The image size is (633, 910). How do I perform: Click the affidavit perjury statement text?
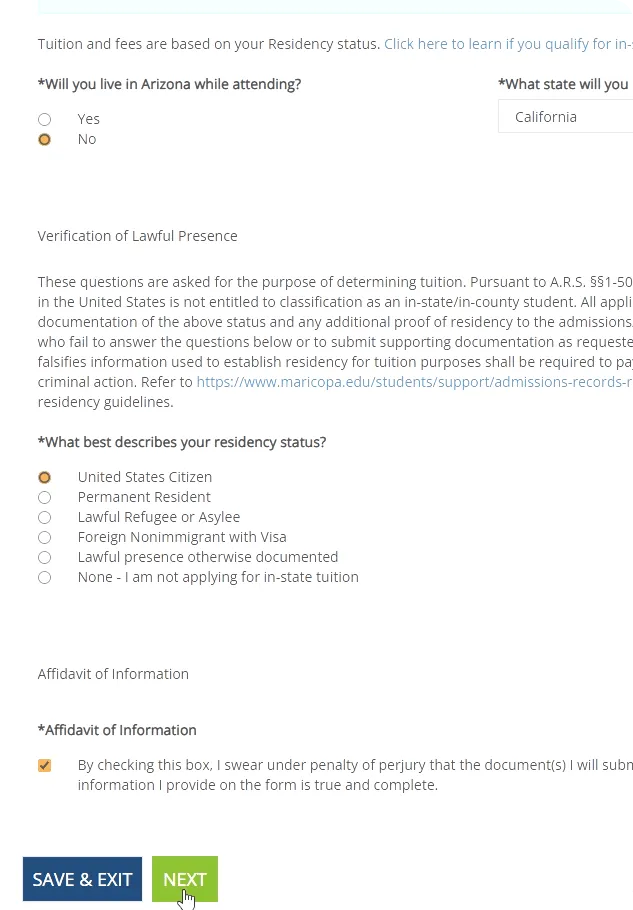(x=355, y=775)
